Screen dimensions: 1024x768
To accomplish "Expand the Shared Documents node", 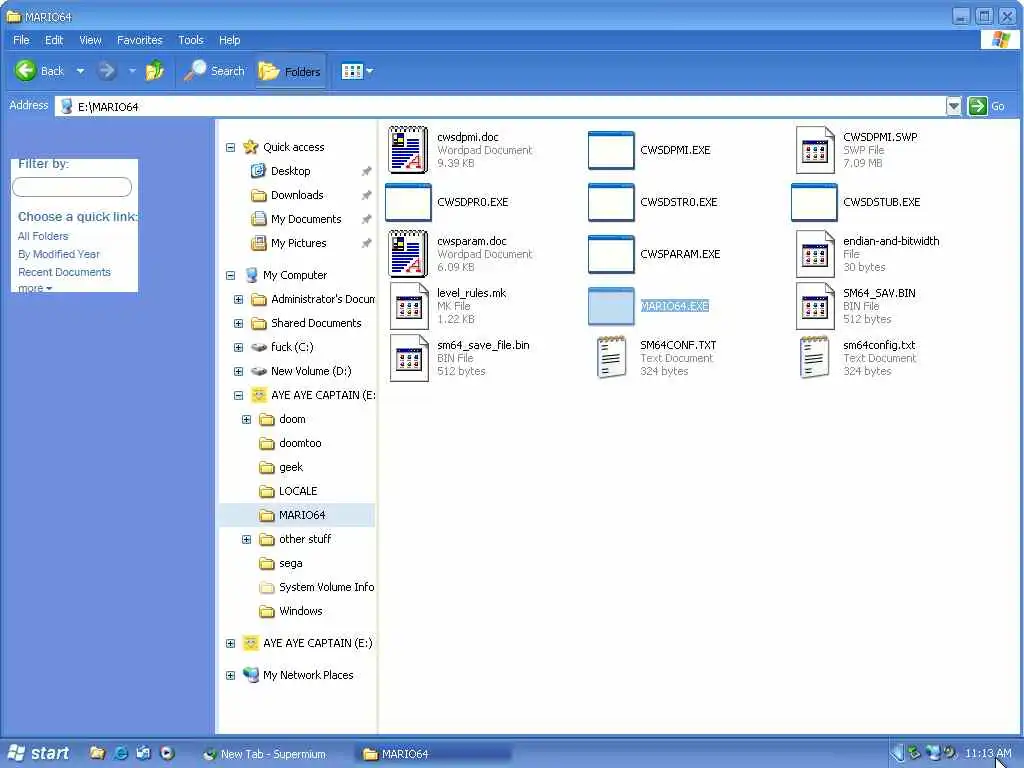I will (238, 324).
